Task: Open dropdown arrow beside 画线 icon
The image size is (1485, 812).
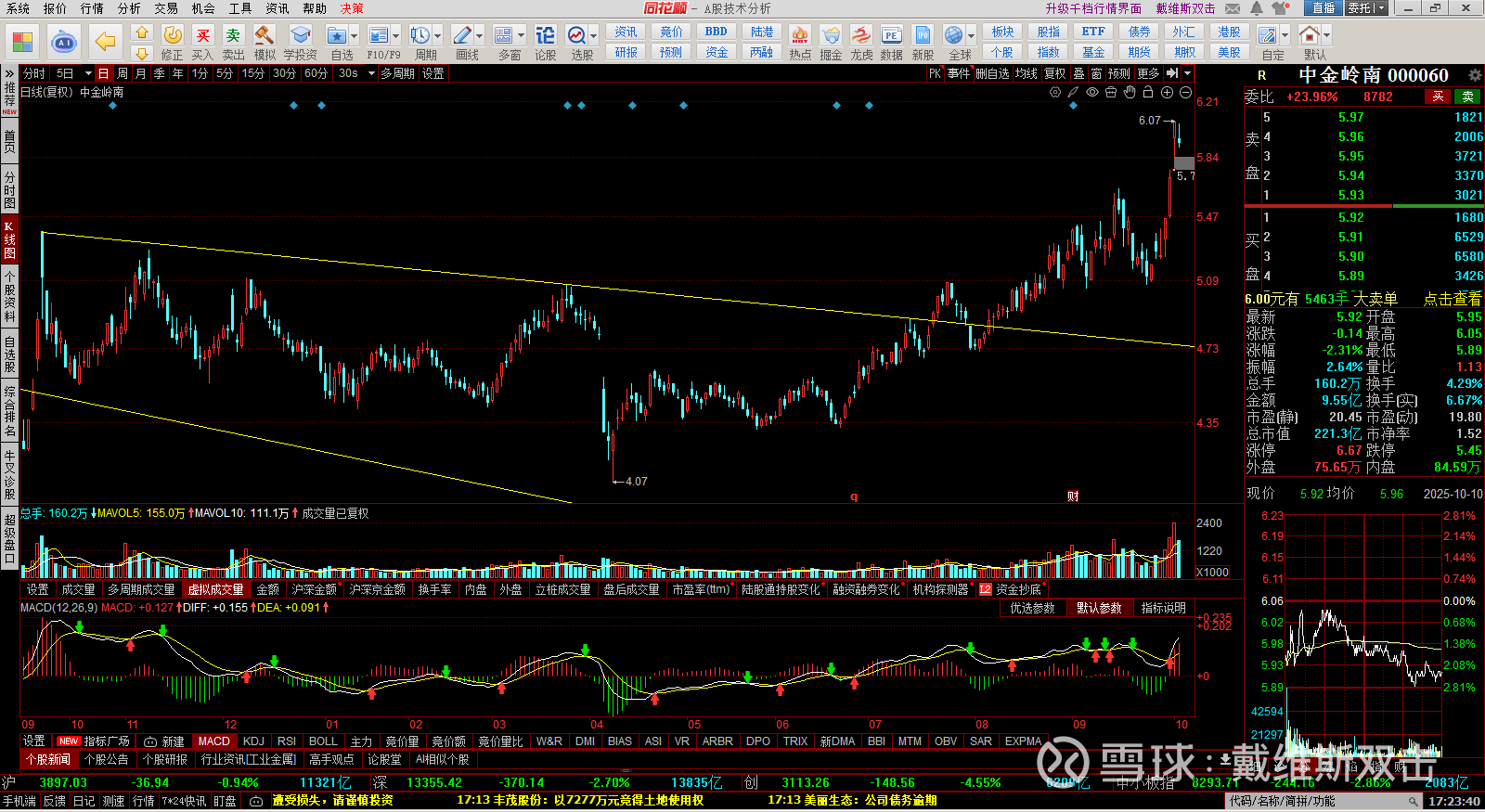Action: [x=479, y=37]
